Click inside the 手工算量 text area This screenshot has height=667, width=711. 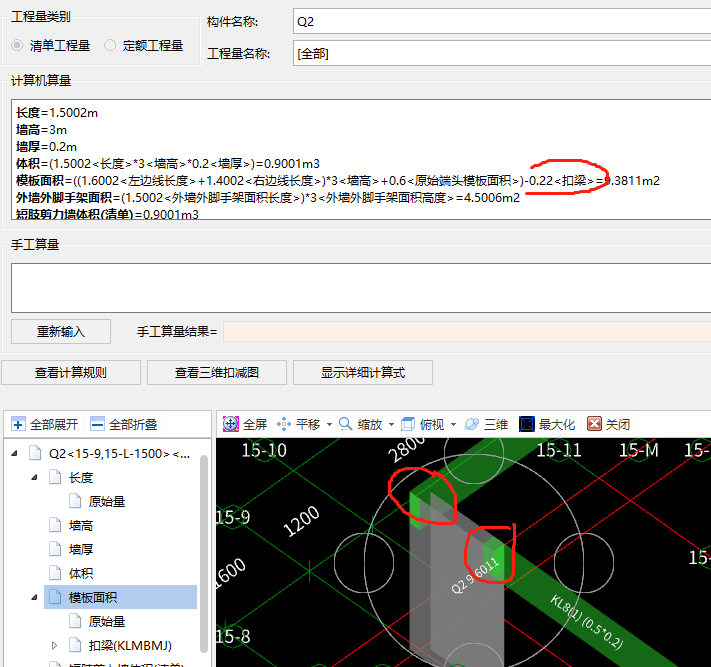click(x=361, y=288)
